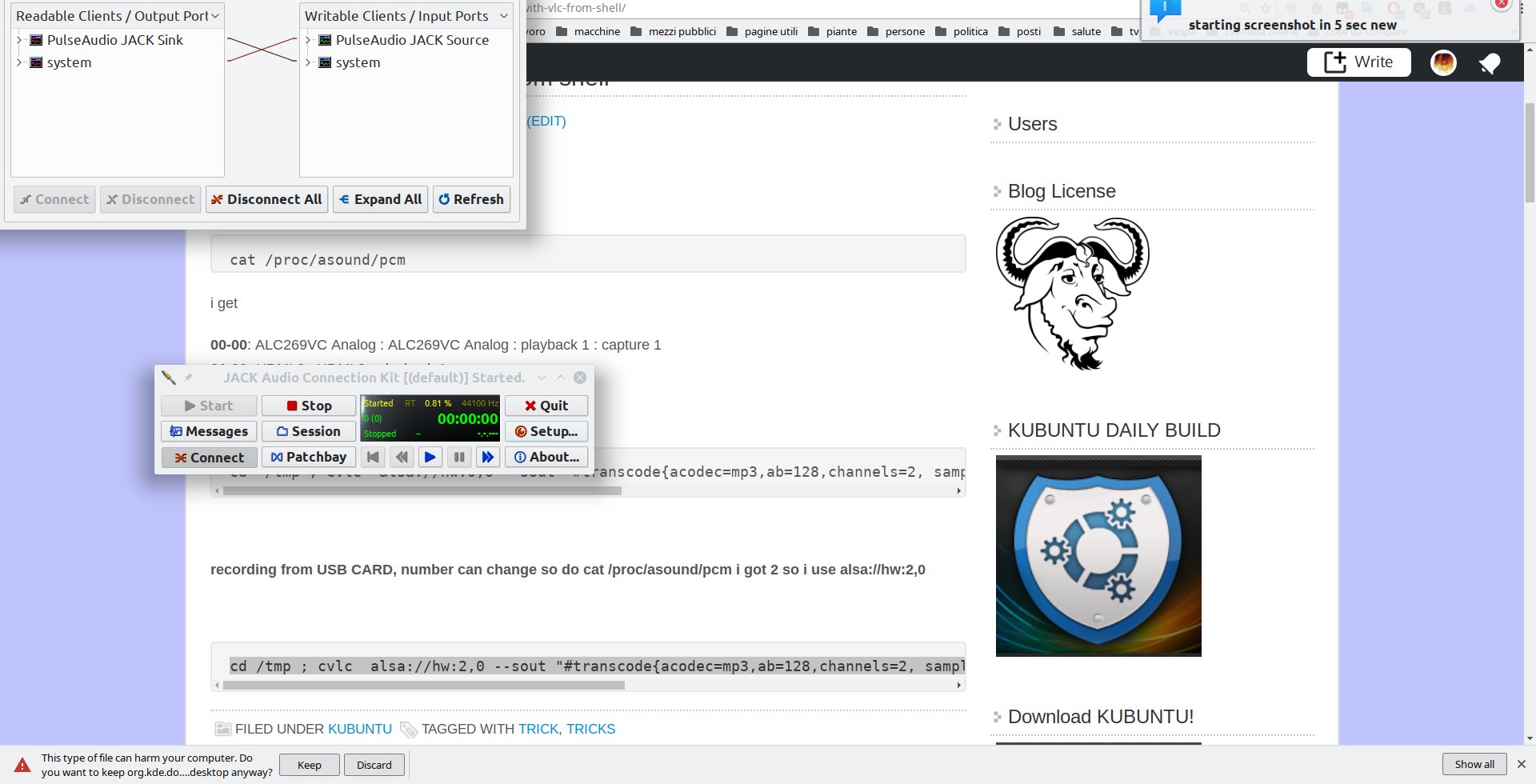Image resolution: width=1536 pixels, height=784 pixels.
Task: Open the mezzi pubblici bookmark folder
Action: [673, 31]
